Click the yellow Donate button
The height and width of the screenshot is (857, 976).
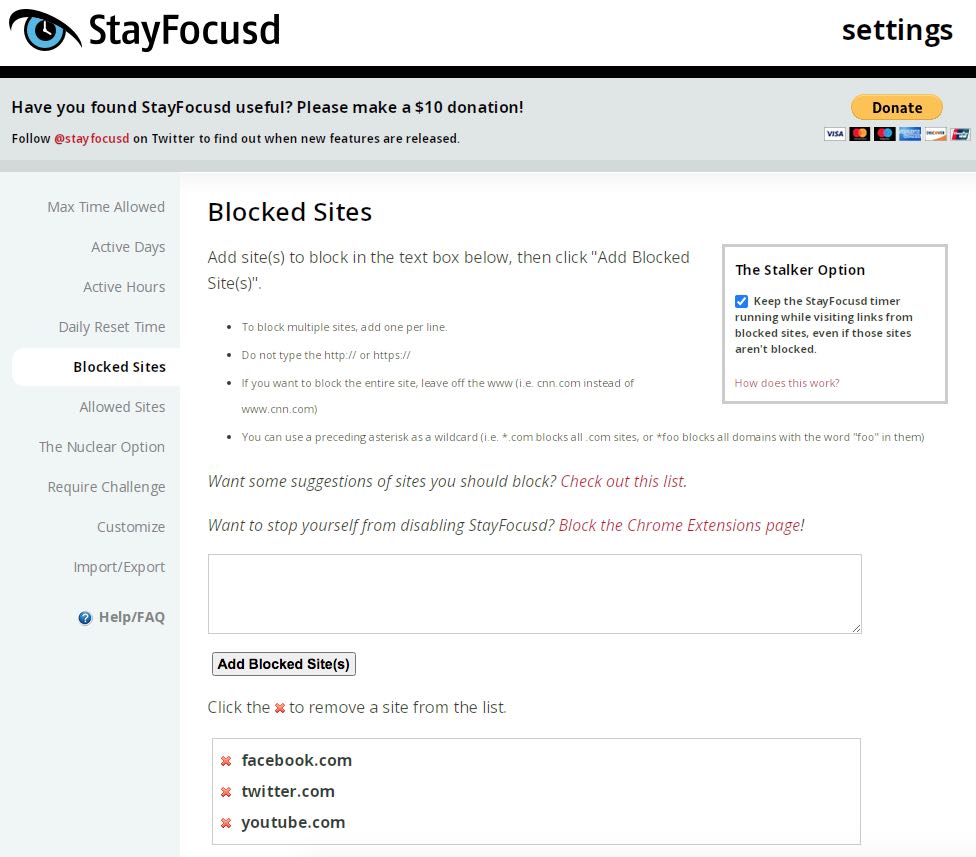(896, 108)
